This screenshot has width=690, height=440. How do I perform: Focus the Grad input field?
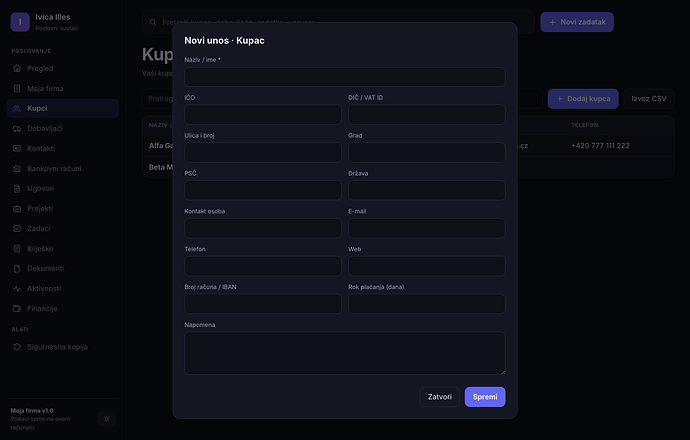(427, 152)
